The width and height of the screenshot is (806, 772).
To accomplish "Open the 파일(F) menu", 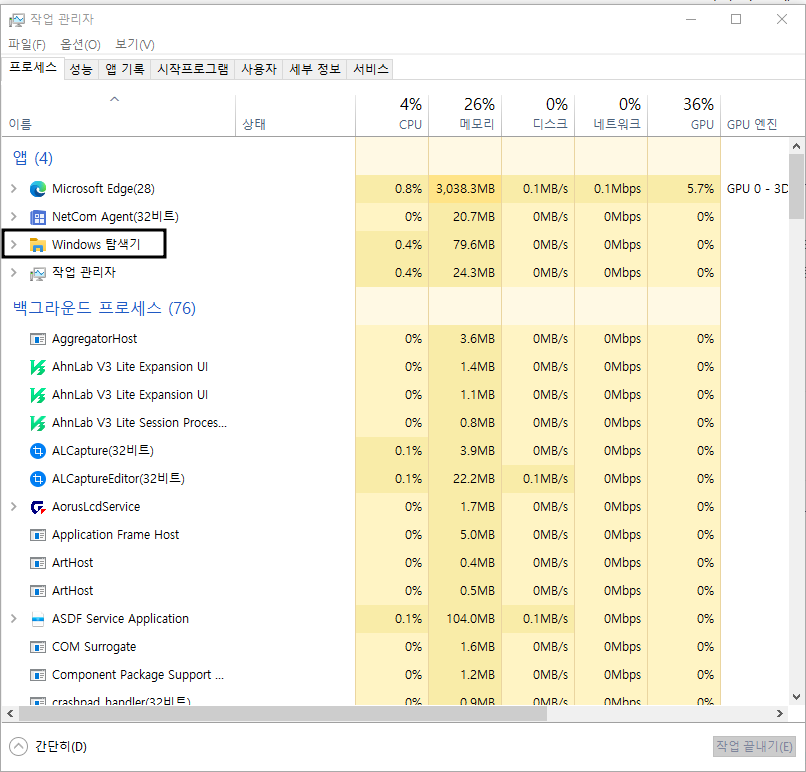I will [x=27, y=45].
